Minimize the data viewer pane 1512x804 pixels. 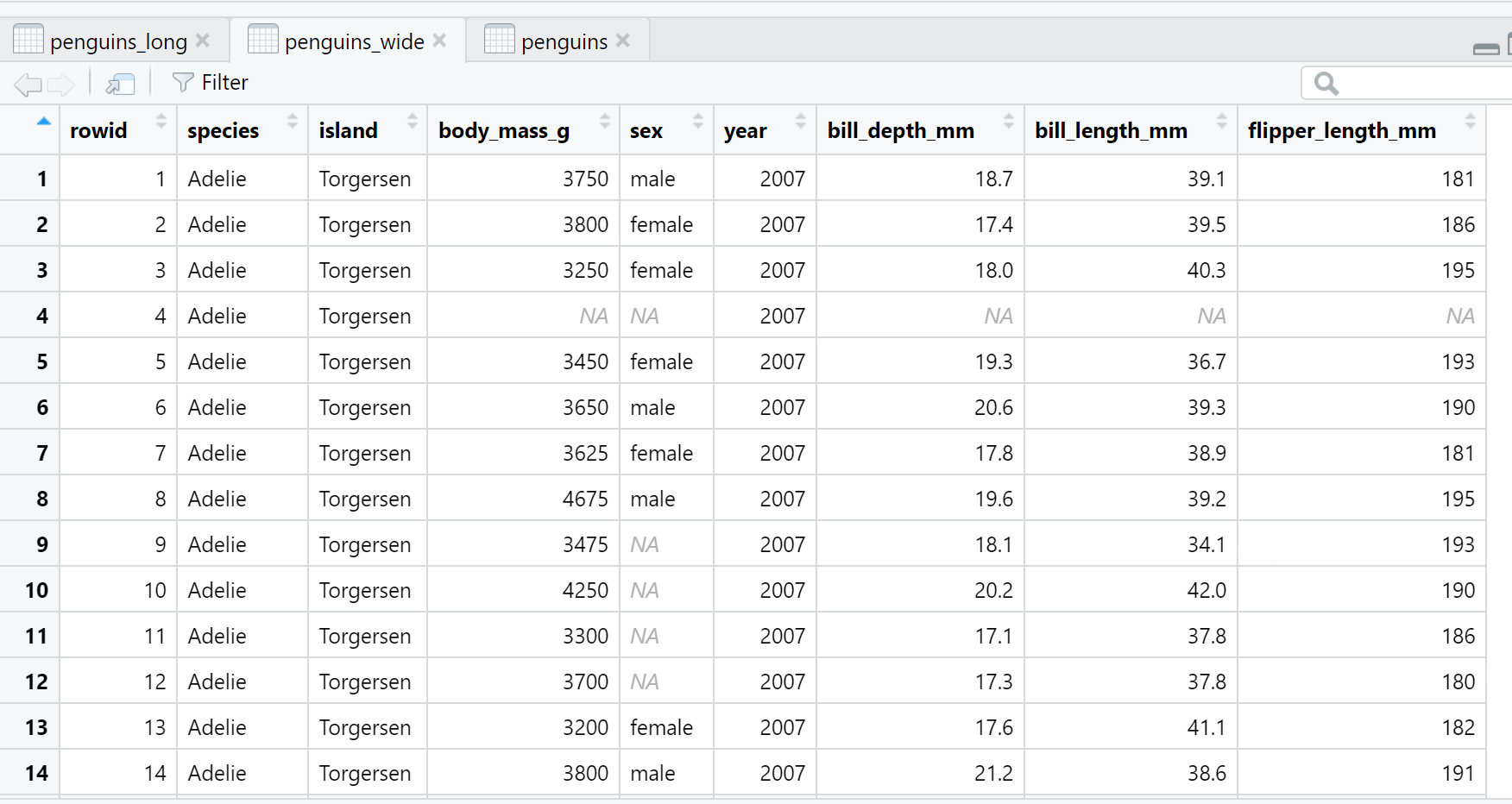click(x=1485, y=49)
